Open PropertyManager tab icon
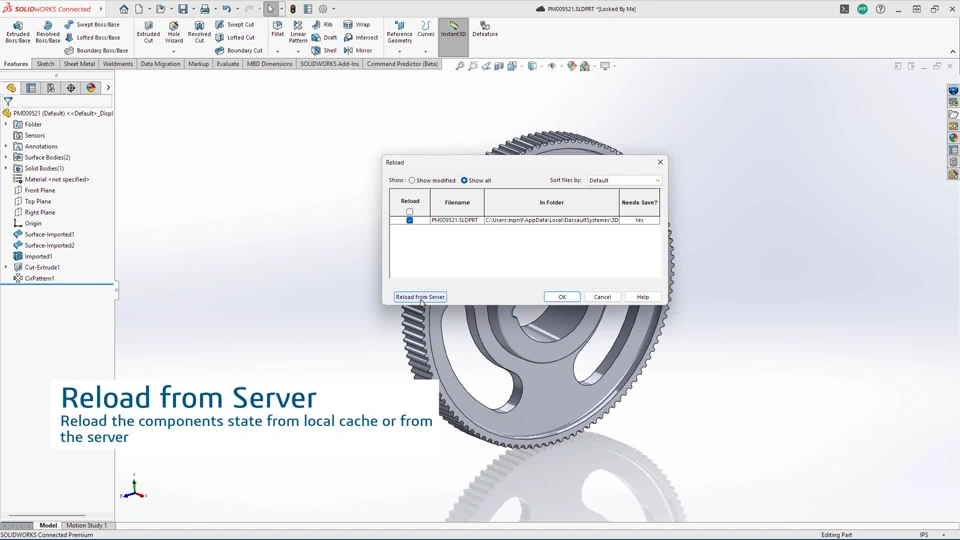 tap(31, 88)
